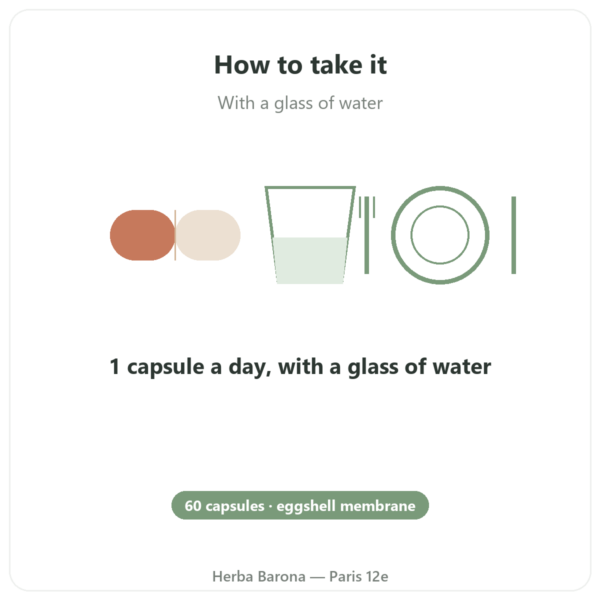
Task: Click the terracotta capsule half
Action: tap(142, 235)
